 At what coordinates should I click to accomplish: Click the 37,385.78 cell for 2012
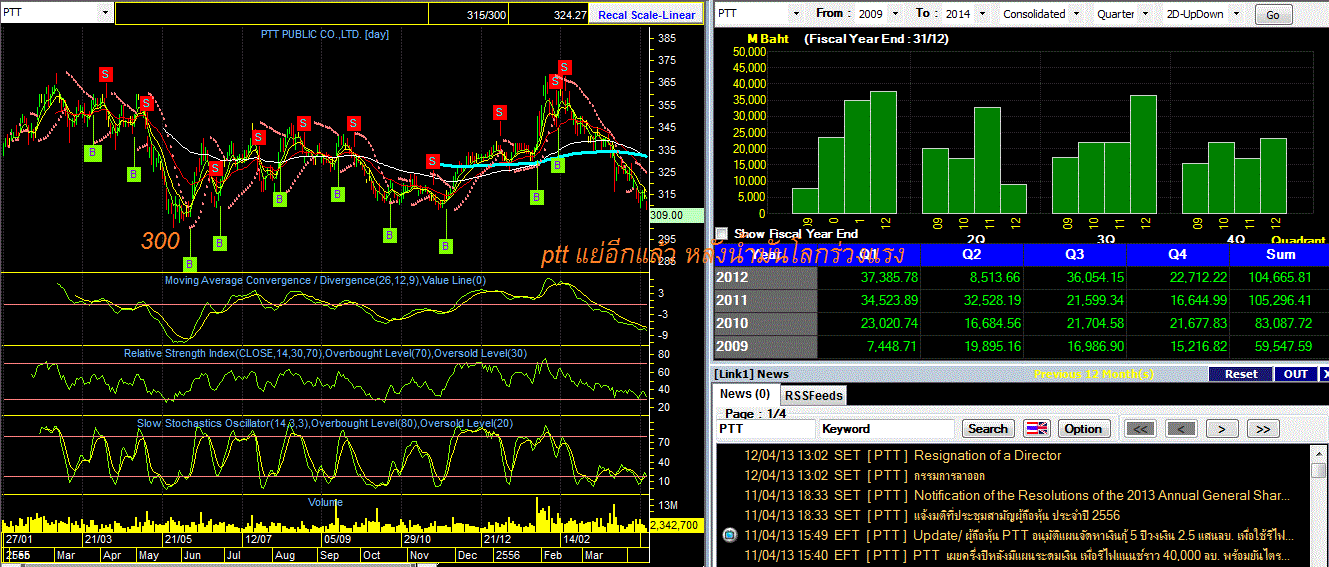(x=870, y=277)
